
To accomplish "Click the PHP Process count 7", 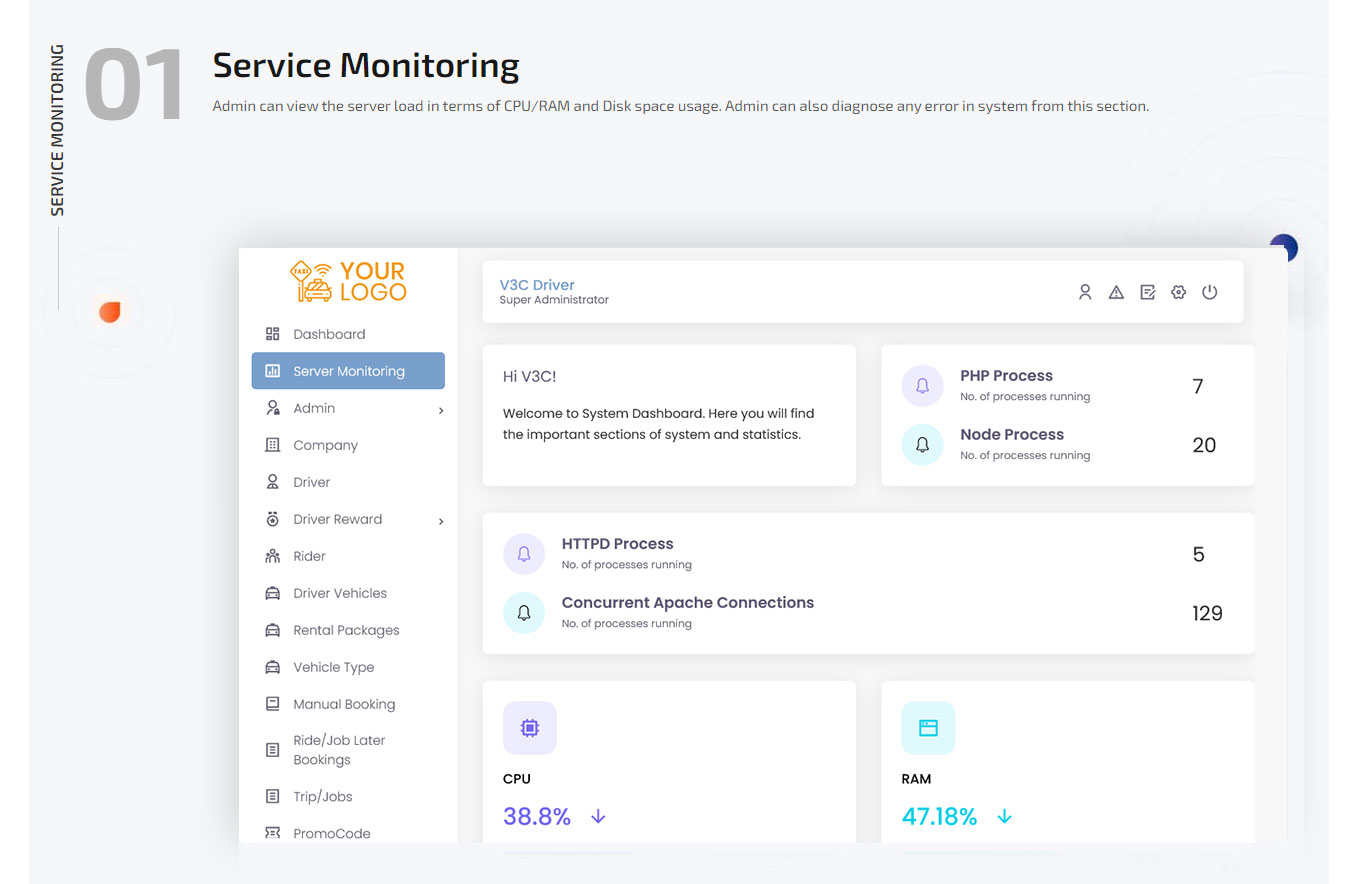I will (1198, 386).
